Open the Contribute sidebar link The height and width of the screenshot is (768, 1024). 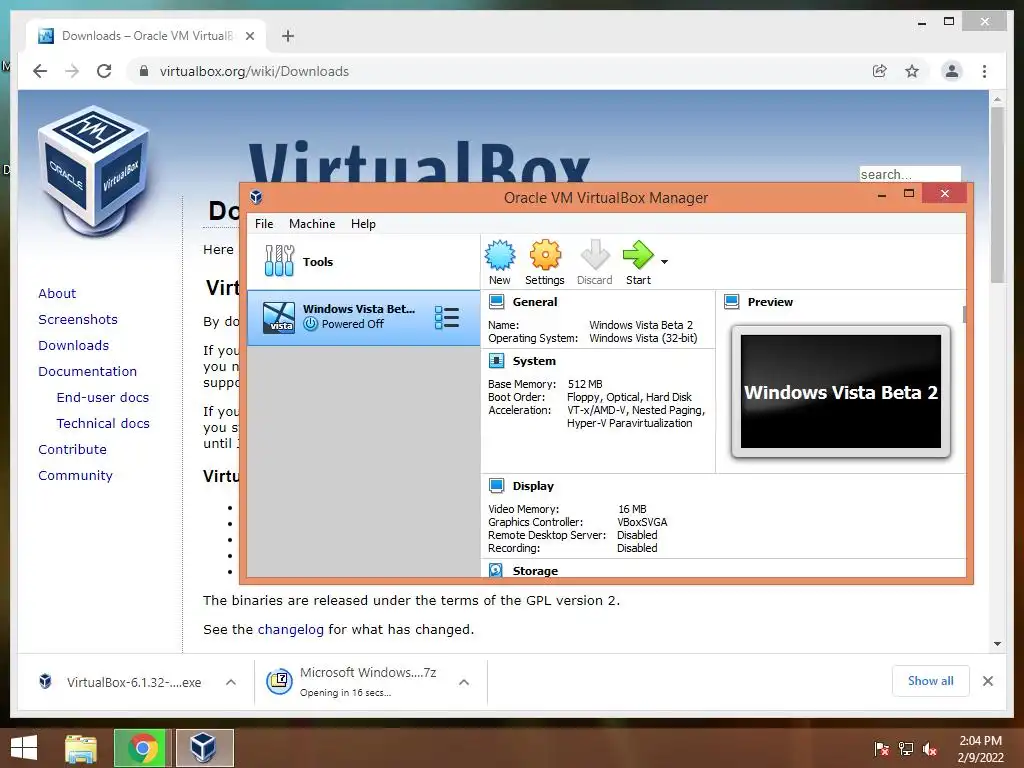(72, 449)
